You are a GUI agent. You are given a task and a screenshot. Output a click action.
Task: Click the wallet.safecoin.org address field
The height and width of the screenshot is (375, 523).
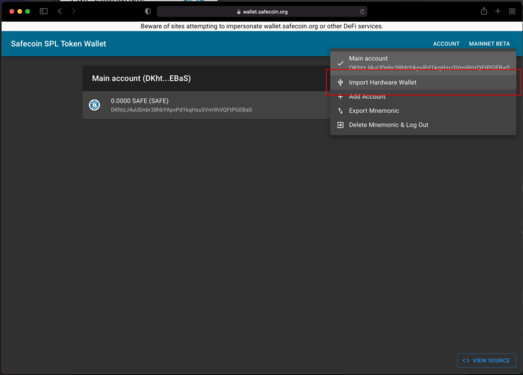[x=262, y=12]
